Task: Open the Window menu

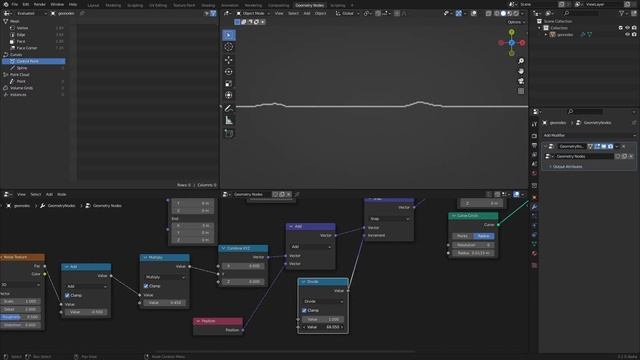Action: tap(57, 4)
